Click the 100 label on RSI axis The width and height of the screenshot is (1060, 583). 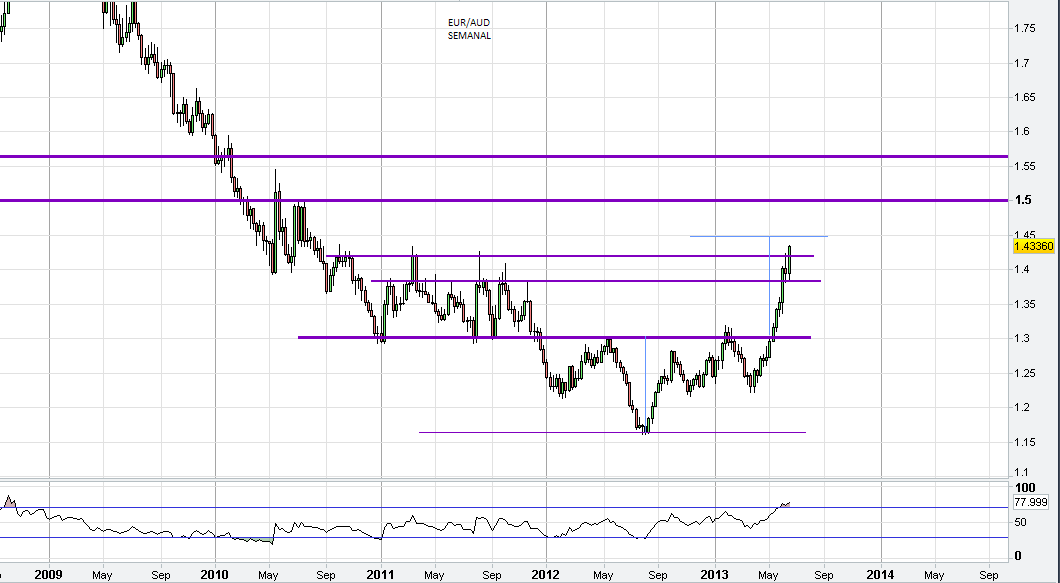tap(1025, 488)
